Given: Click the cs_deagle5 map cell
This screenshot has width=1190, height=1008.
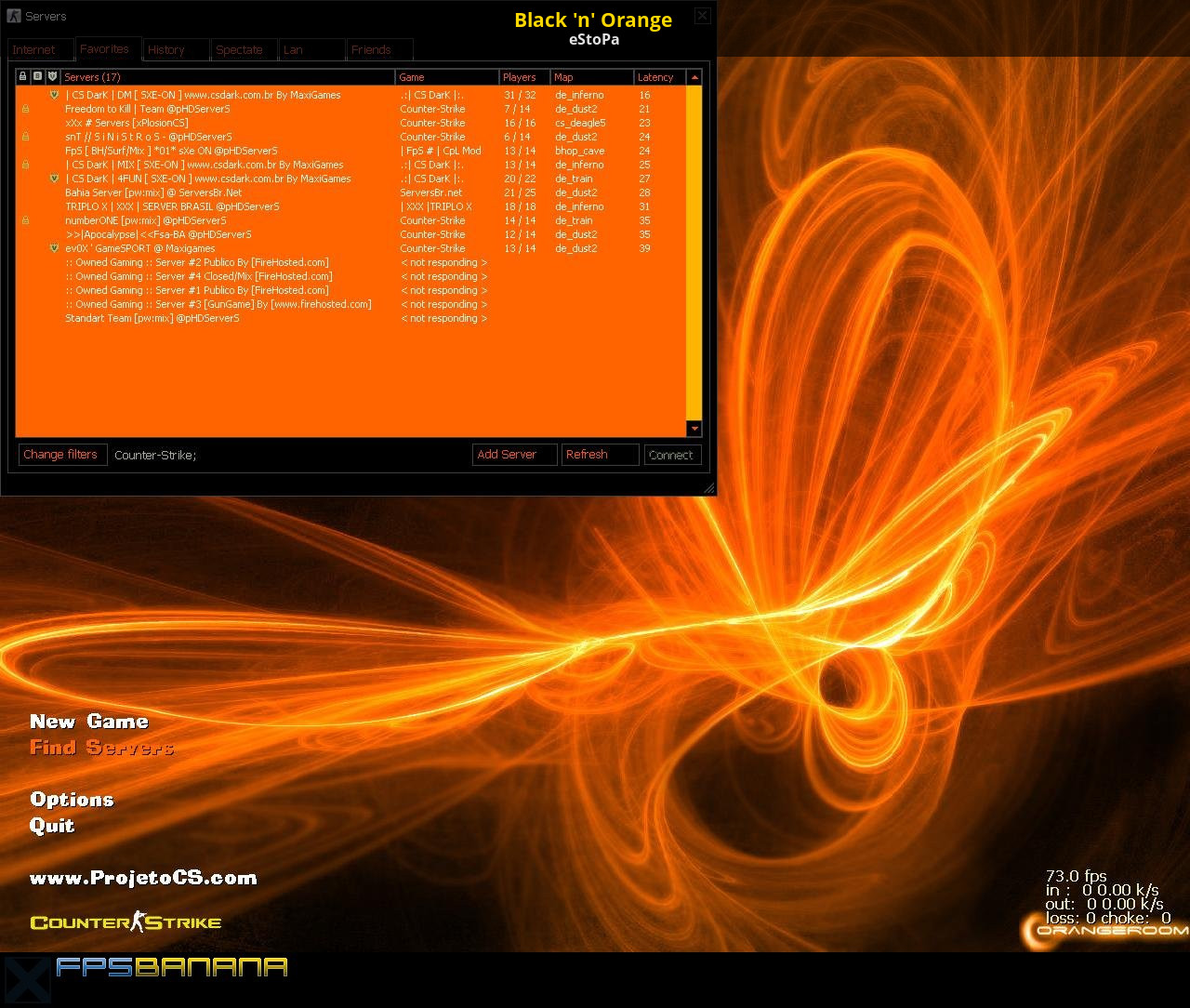Looking at the screenshot, I should pyautogui.click(x=580, y=123).
